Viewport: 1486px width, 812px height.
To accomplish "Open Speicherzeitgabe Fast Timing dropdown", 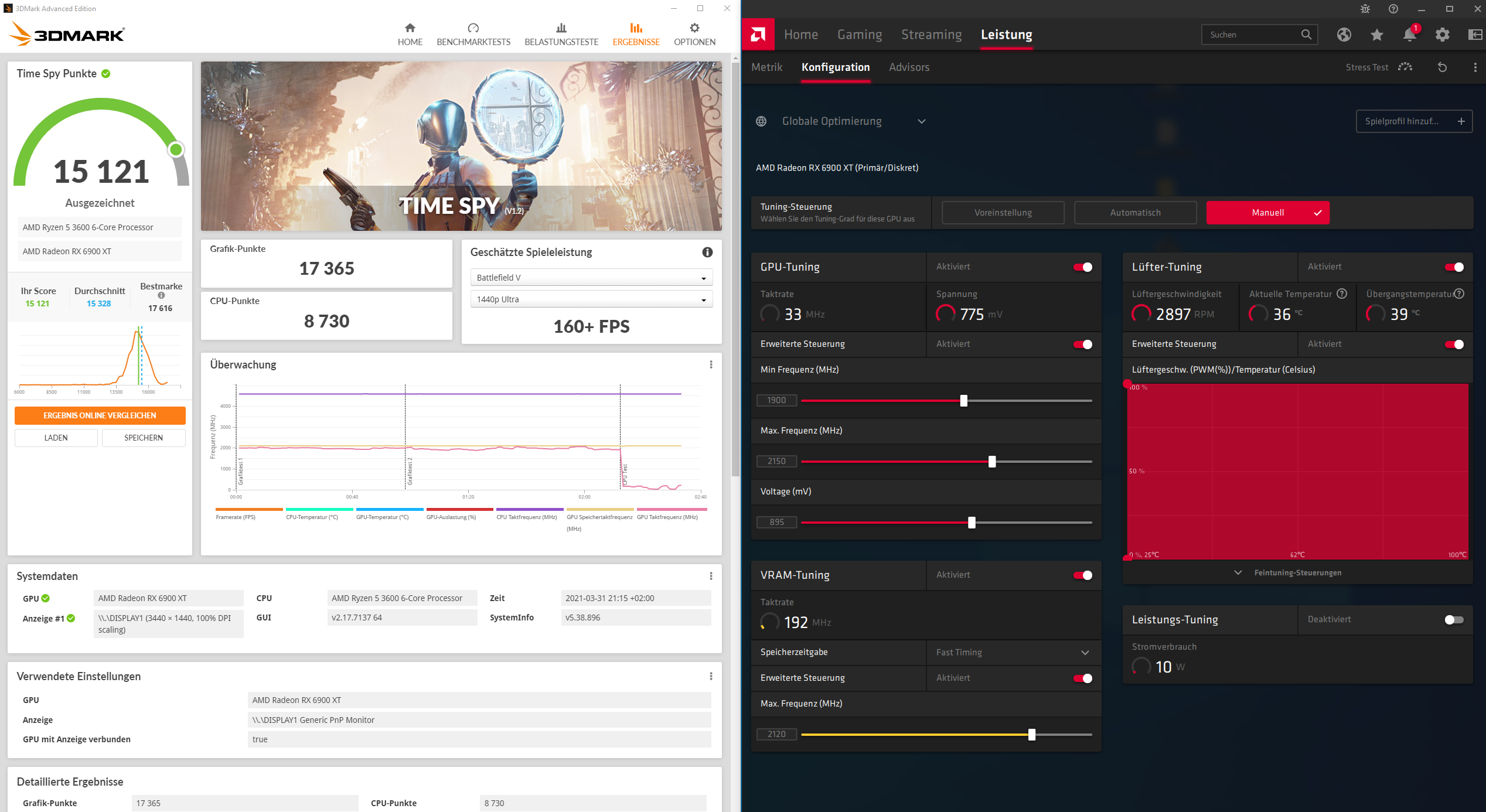I will click(x=1013, y=653).
